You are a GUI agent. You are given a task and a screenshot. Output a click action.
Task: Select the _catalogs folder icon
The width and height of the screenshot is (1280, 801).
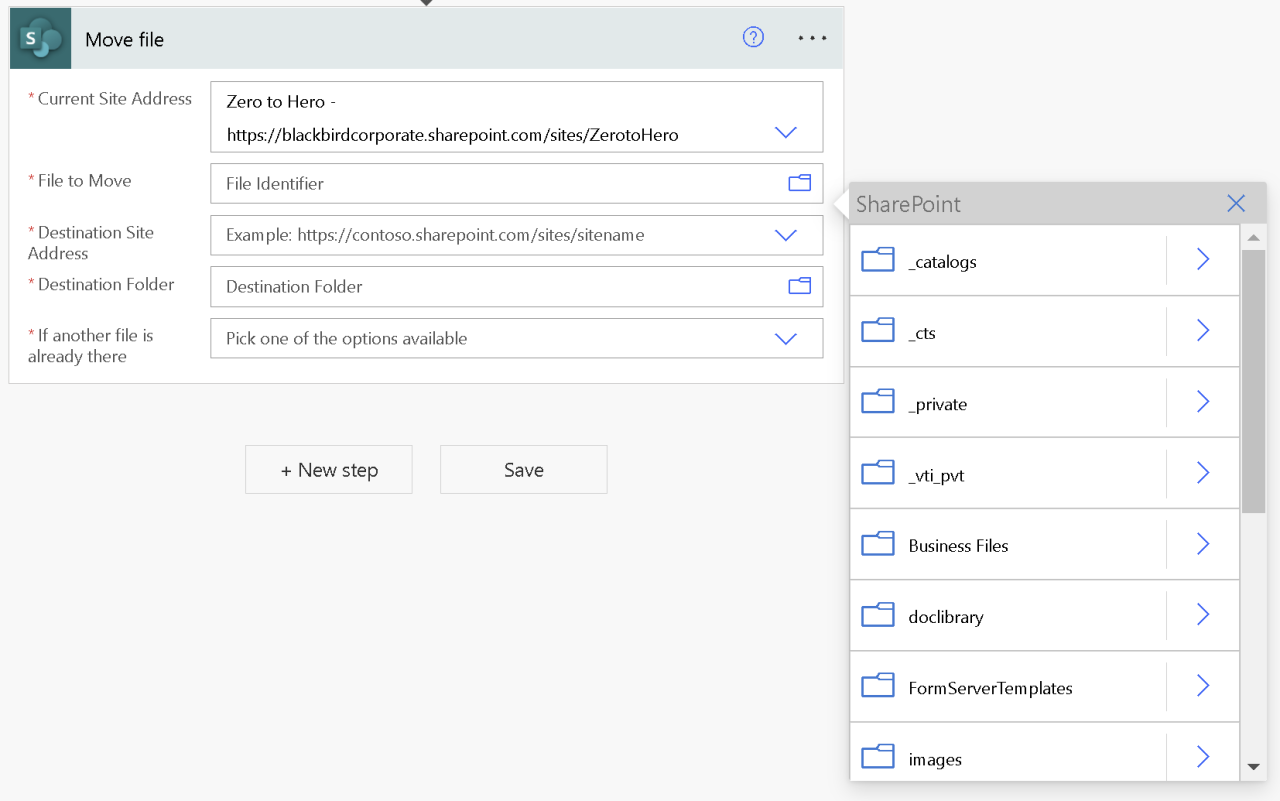(x=878, y=260)
